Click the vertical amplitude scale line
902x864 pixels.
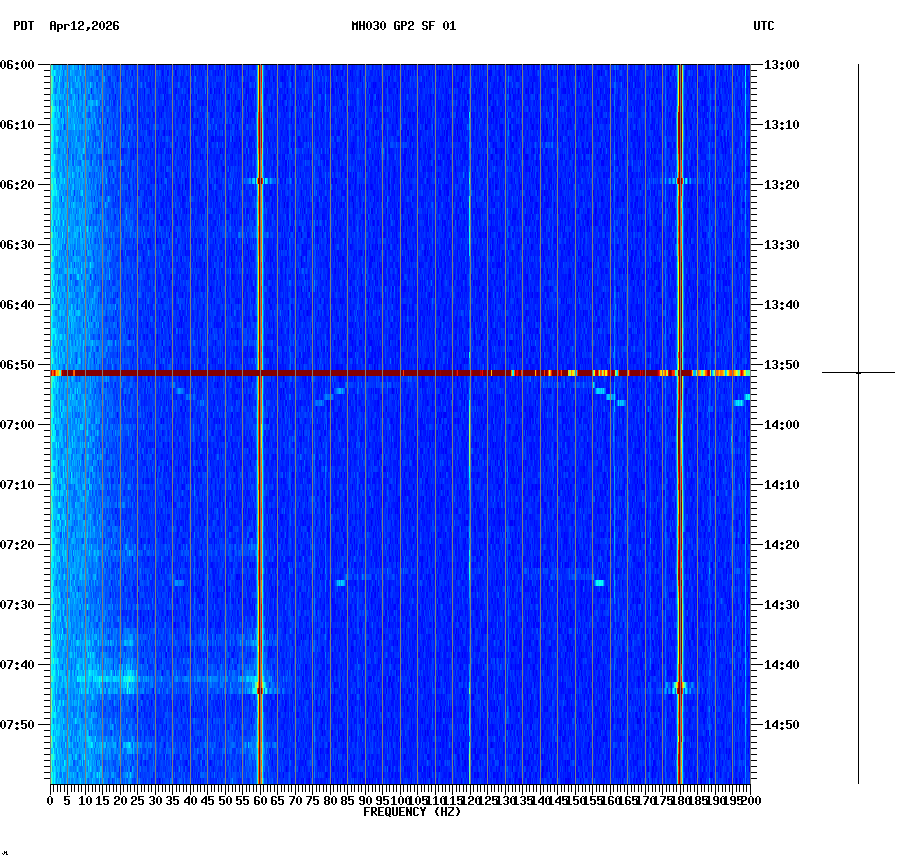pyautogui.click(x=858, y=420)
